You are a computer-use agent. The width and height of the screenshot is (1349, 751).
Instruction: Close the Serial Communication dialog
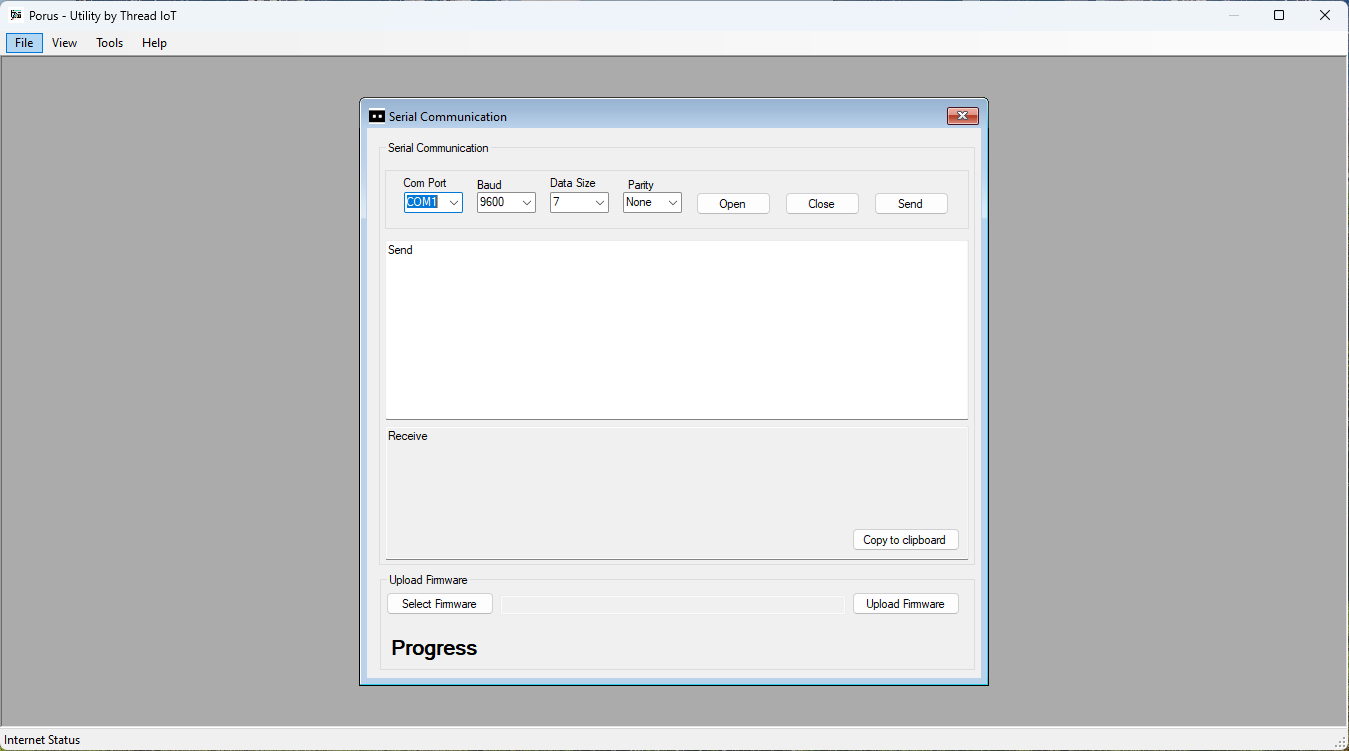962,116
